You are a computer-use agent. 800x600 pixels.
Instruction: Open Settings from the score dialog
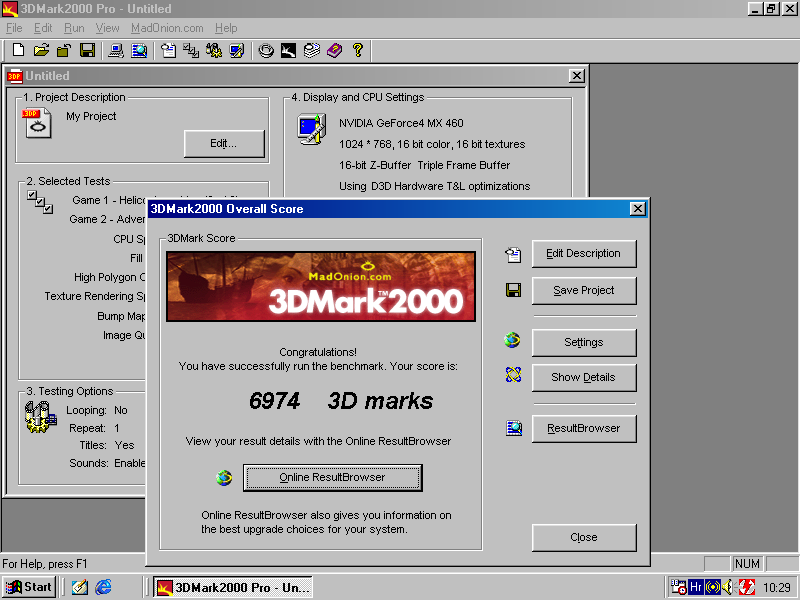584,342
